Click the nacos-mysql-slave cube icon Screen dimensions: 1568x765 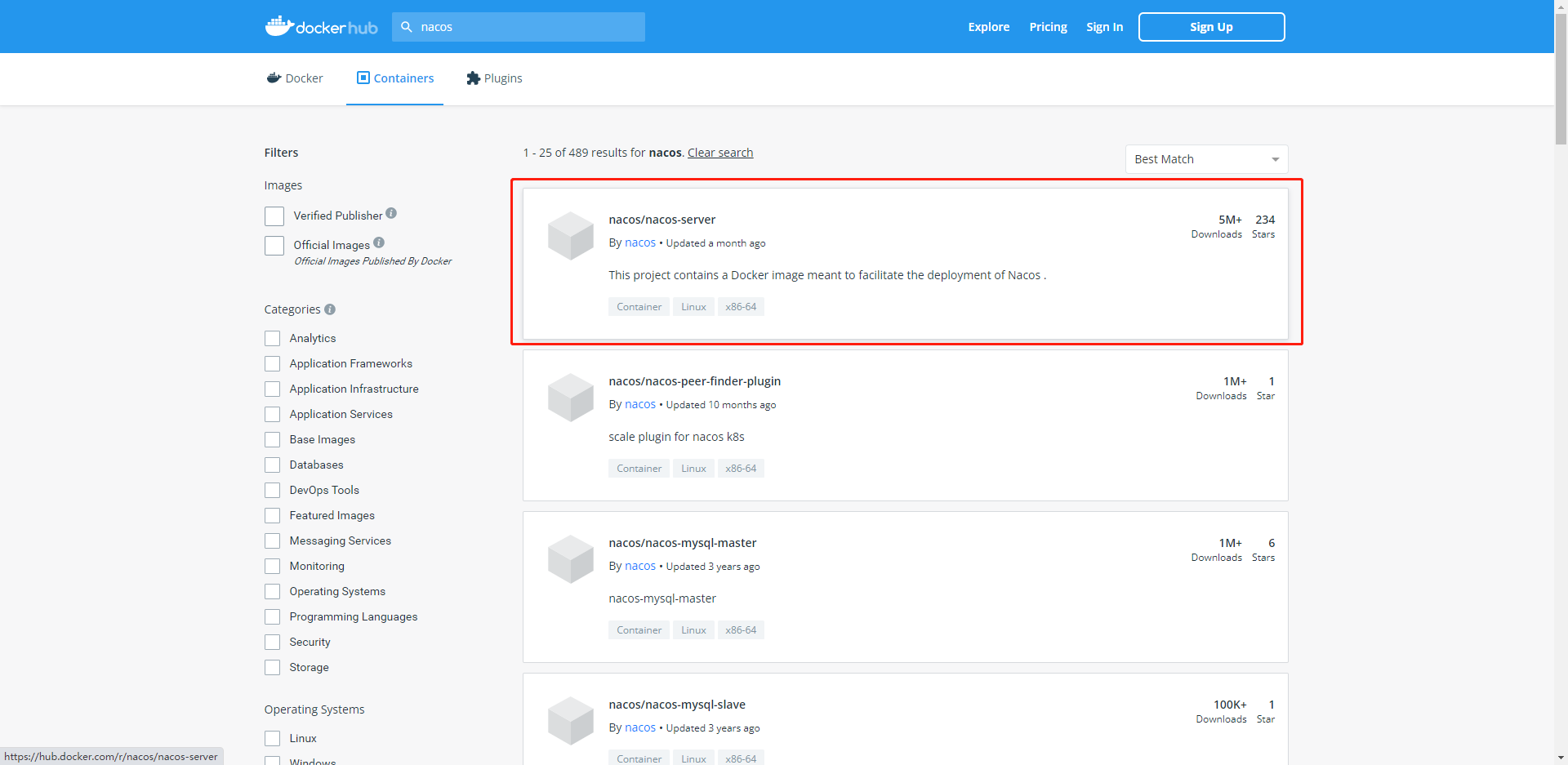(571, 721)
